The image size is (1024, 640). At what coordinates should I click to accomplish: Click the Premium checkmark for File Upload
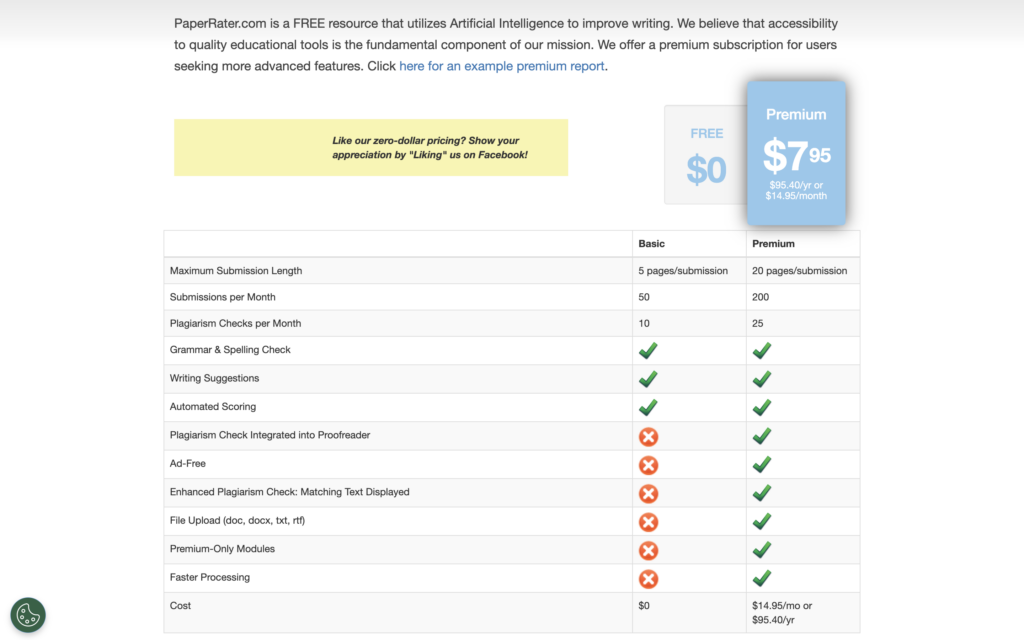pos(762,521)
